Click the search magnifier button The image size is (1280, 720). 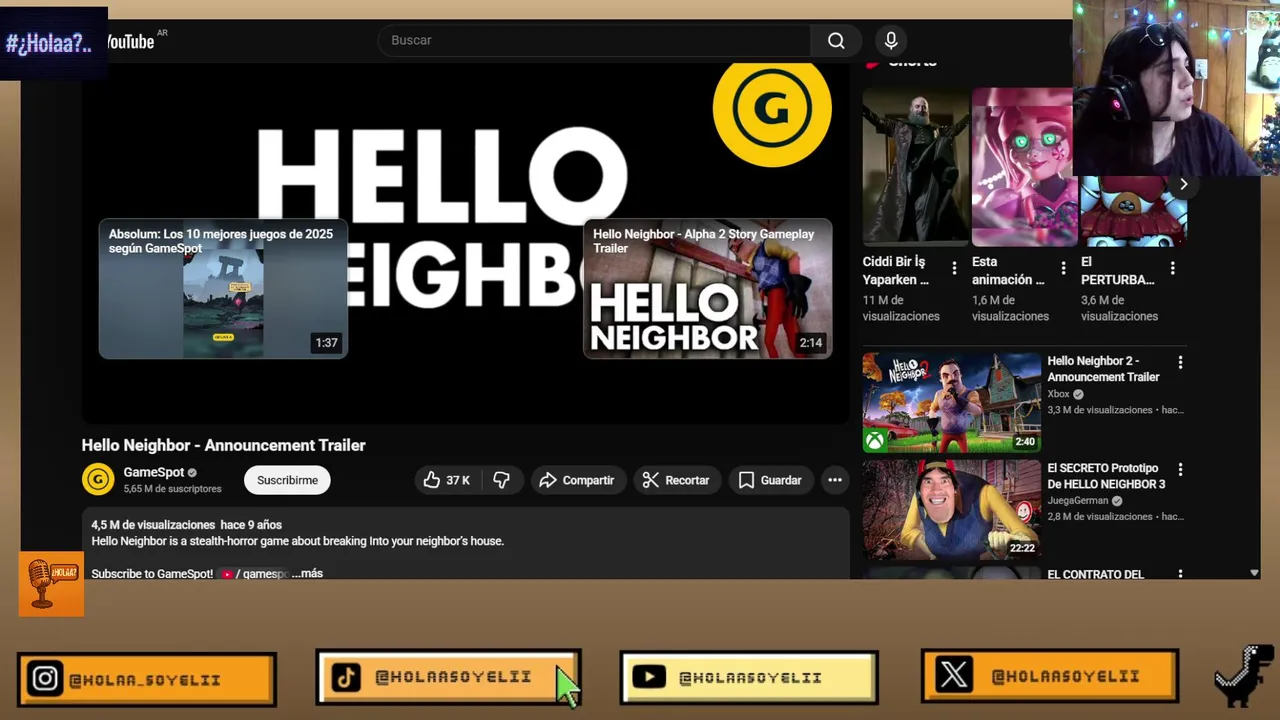836,41
